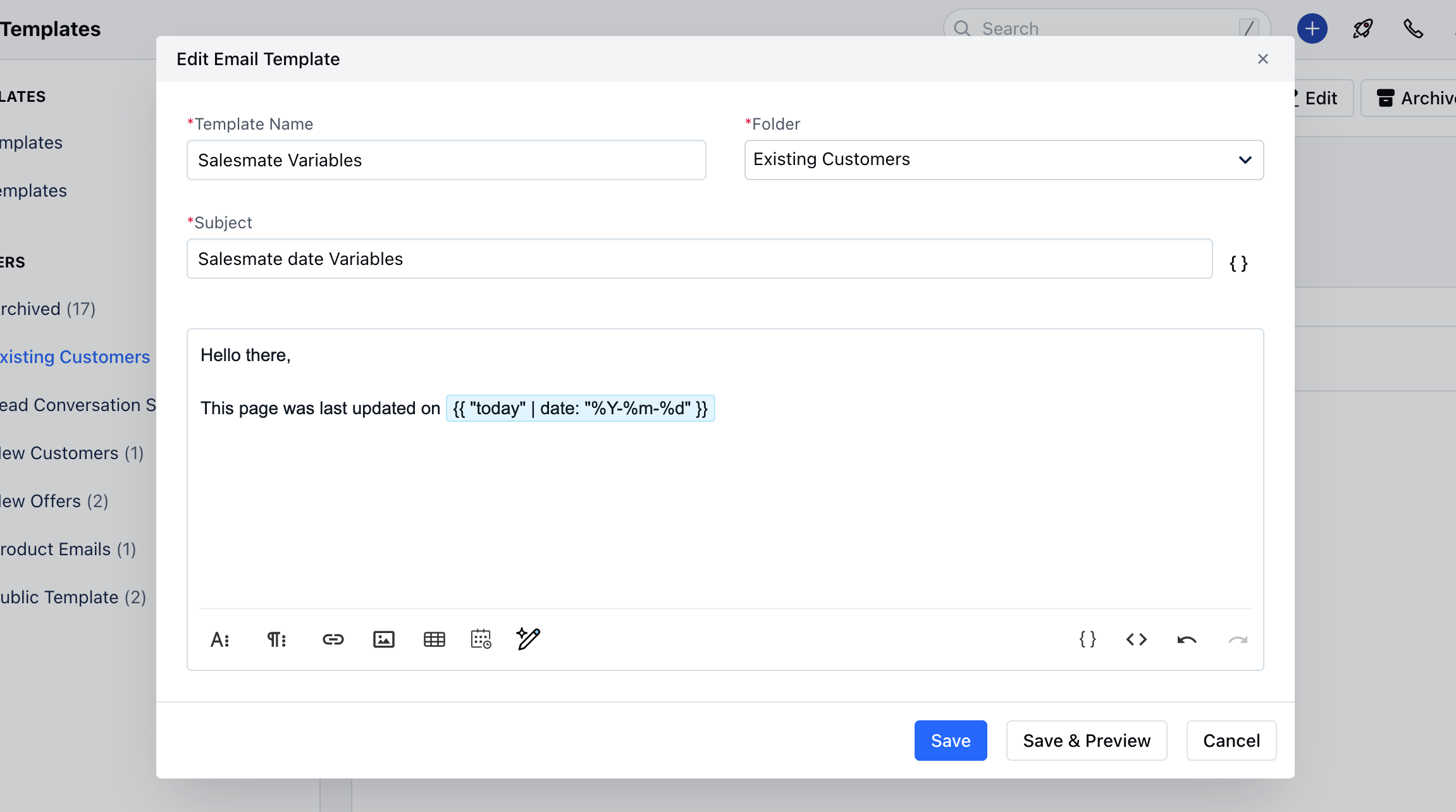Click the search magnifier icon

click(962, 28)
